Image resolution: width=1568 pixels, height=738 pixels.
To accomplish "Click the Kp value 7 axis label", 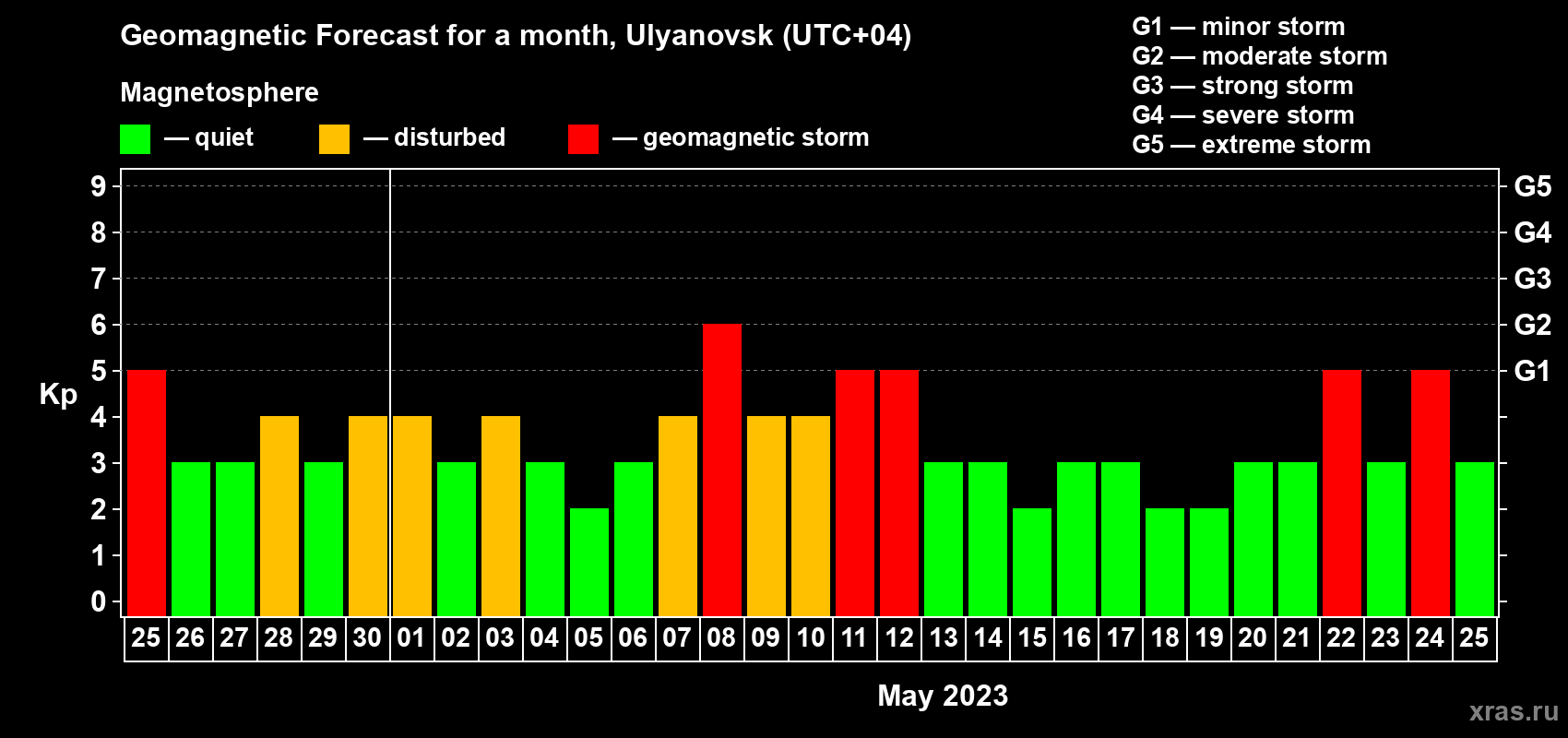I will [x=99, y=279].
